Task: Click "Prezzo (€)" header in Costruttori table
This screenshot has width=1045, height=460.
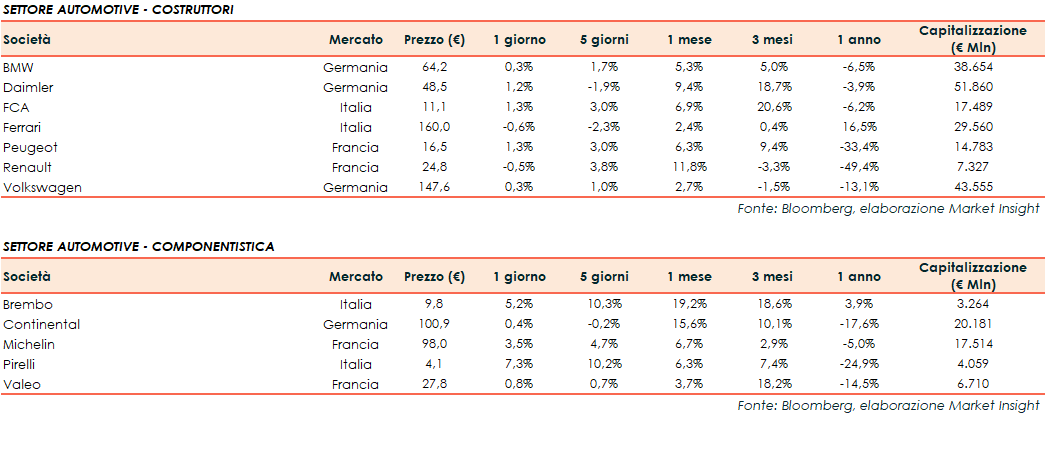Action: (435, 40)
